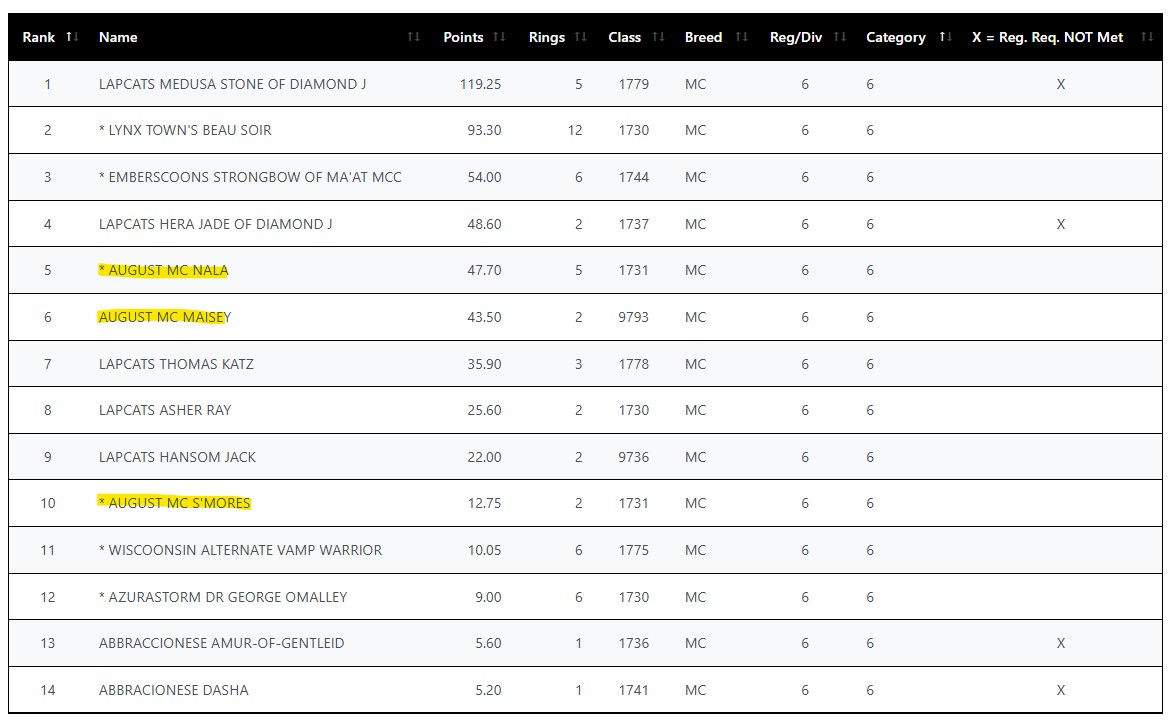
Task: Select ABBRACIONESE DASHA in the last row
Action: (173, 690)
